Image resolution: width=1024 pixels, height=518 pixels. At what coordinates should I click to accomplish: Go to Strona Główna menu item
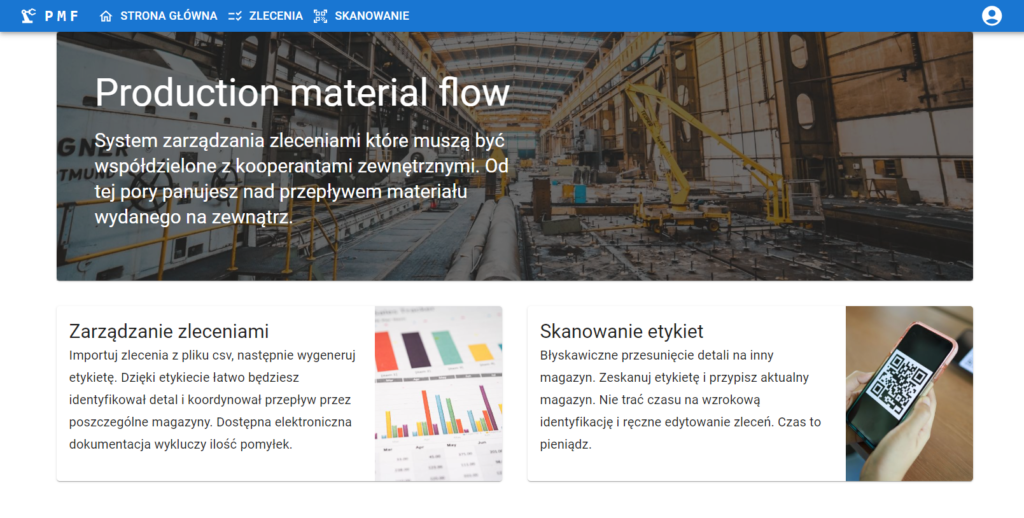[x=168, y=16]
